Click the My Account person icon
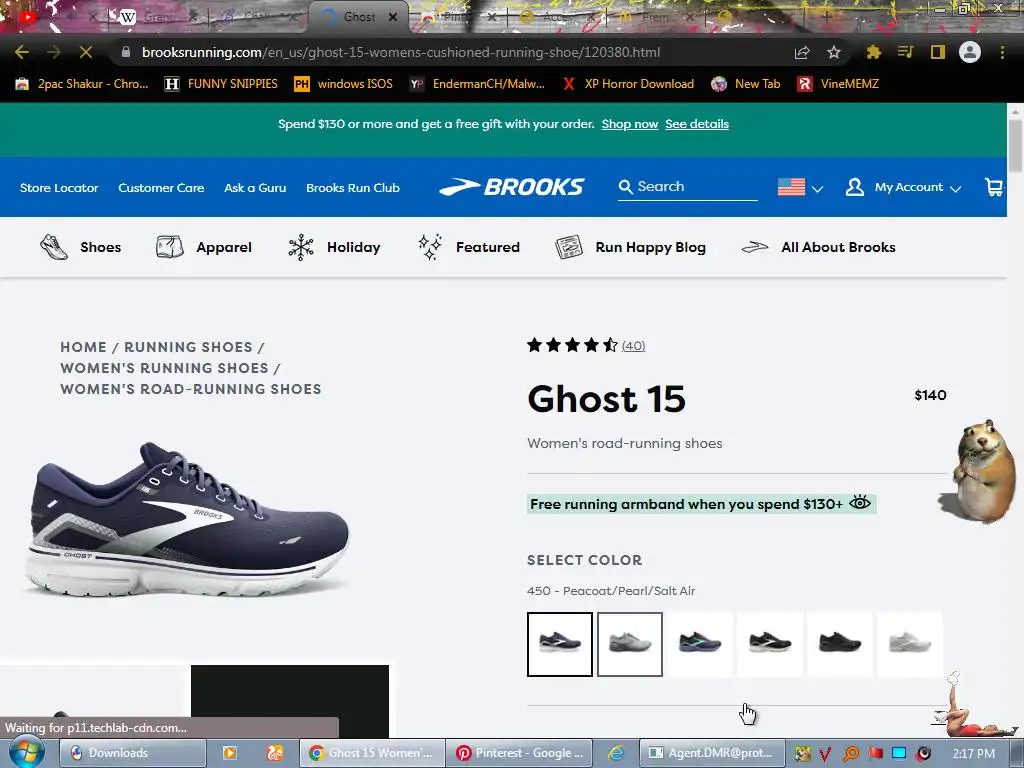 pyautogui.click(x=854, y=187)
